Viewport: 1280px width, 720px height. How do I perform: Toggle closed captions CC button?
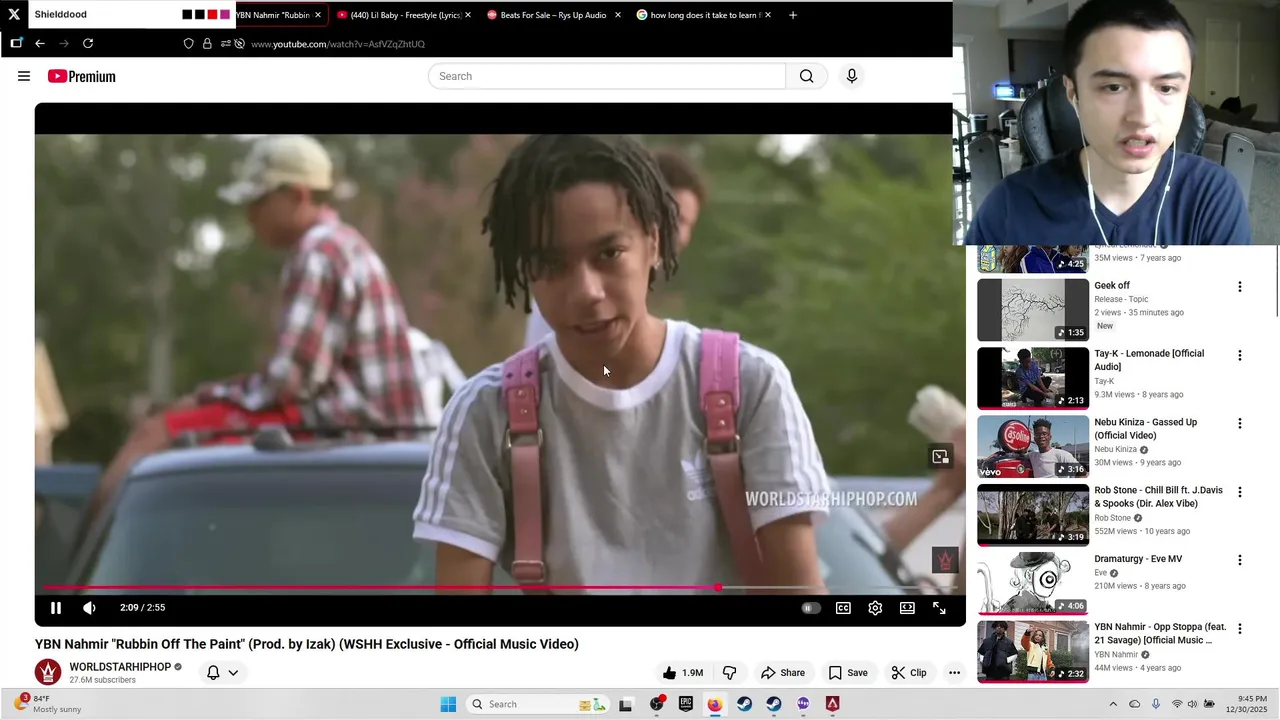(x=843, y=608)
